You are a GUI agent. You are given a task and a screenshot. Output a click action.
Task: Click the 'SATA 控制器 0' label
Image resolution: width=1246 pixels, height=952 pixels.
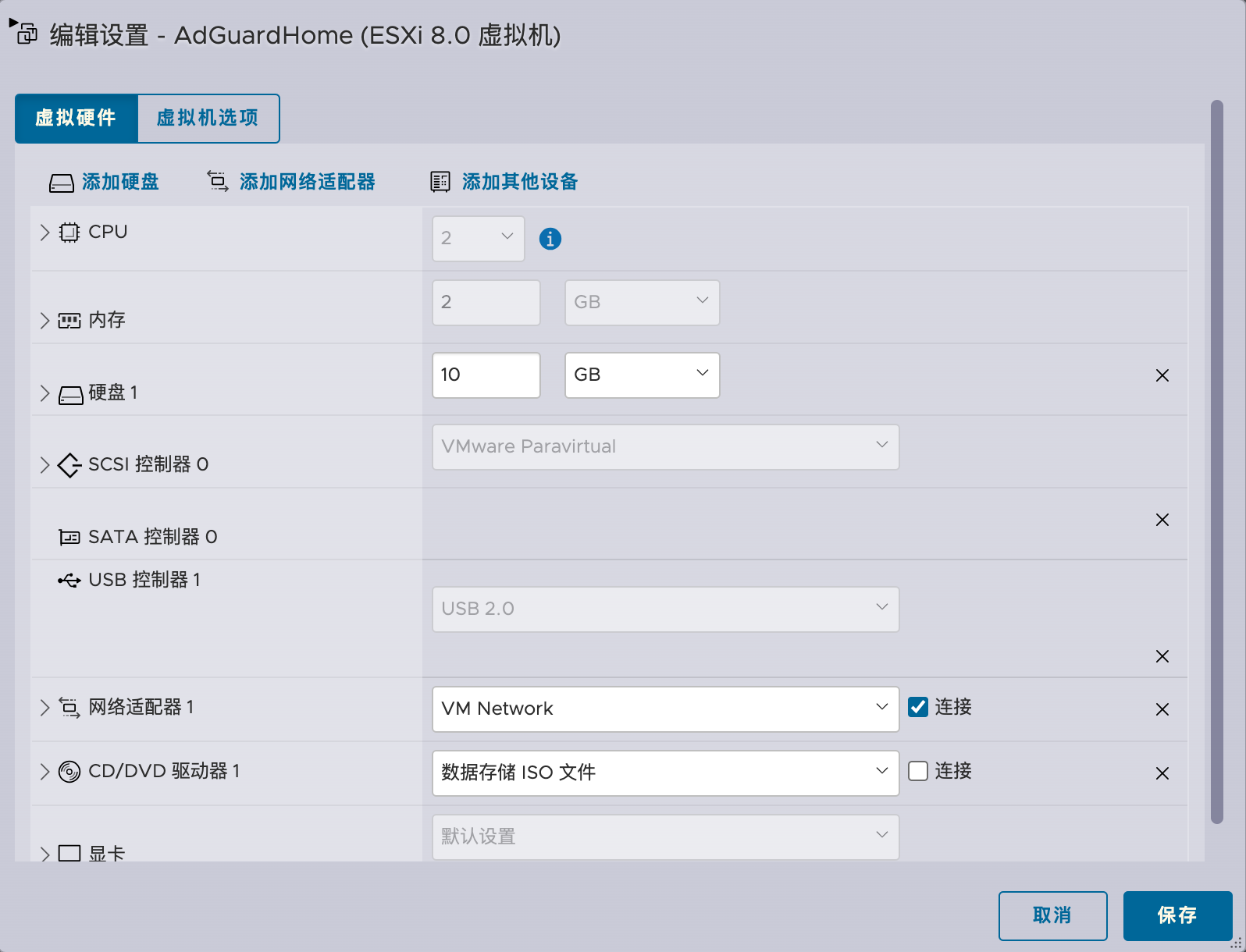pos(153,537)
